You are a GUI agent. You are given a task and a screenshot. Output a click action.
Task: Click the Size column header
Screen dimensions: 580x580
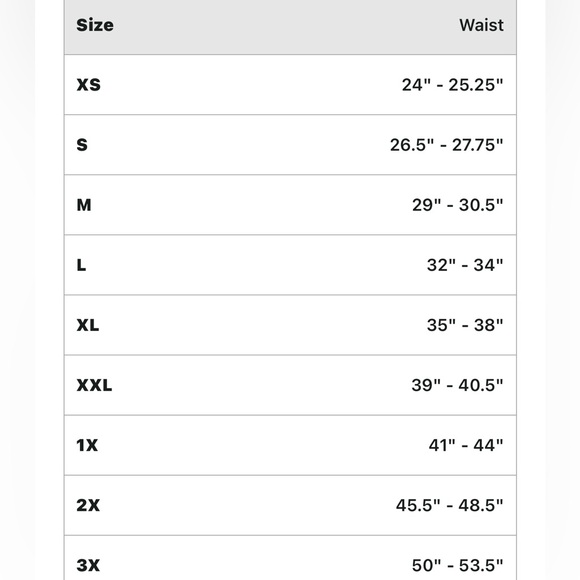95,25
